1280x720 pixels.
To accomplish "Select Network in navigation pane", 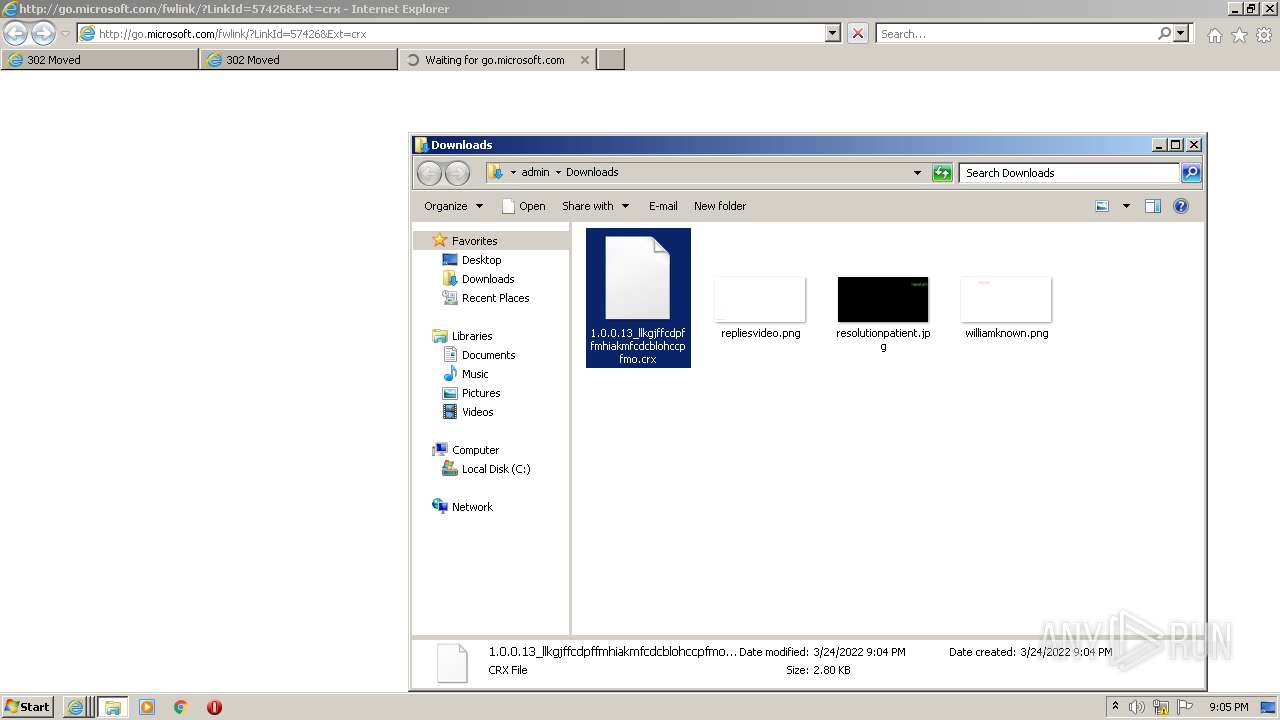I will [x=472, y=507].
